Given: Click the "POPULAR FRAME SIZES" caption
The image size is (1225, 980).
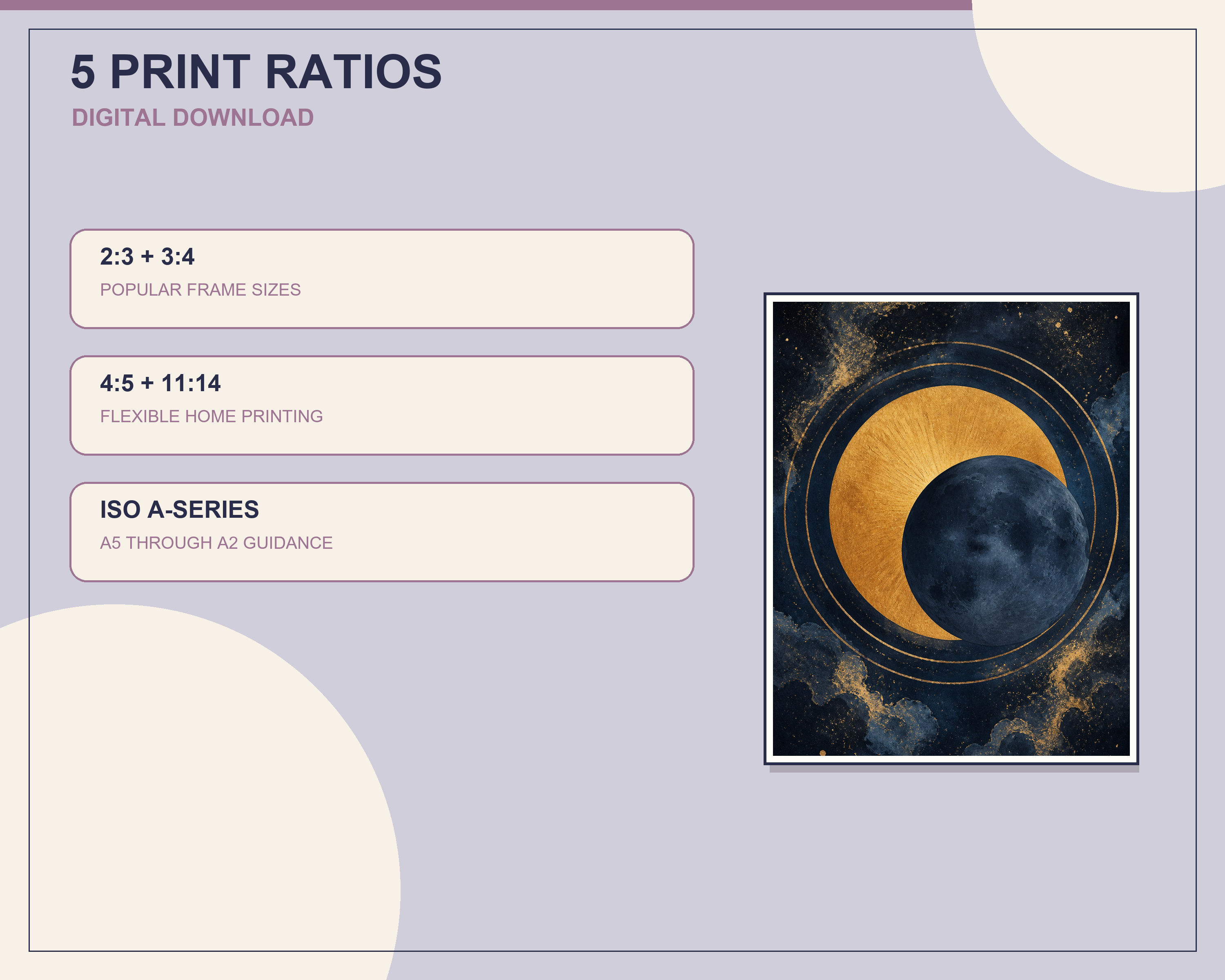Looking at the screenshot, I should point(200,290).
